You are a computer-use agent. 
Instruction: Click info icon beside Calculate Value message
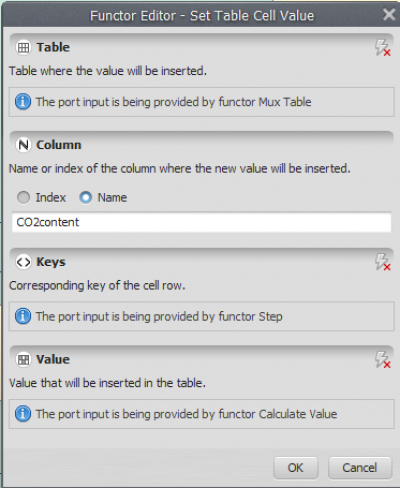[23, 414]
